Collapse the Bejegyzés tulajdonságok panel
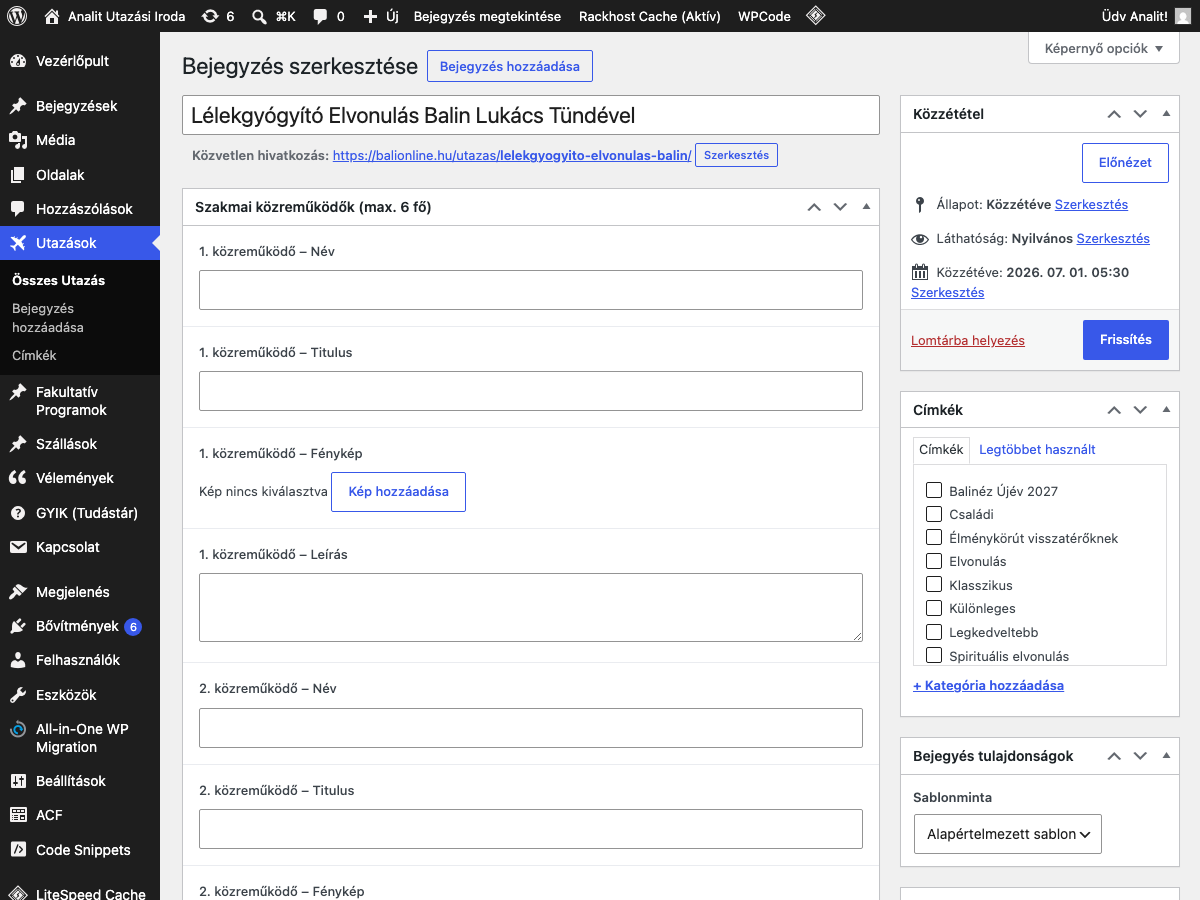1200x900 pixels. (1166, 756)
